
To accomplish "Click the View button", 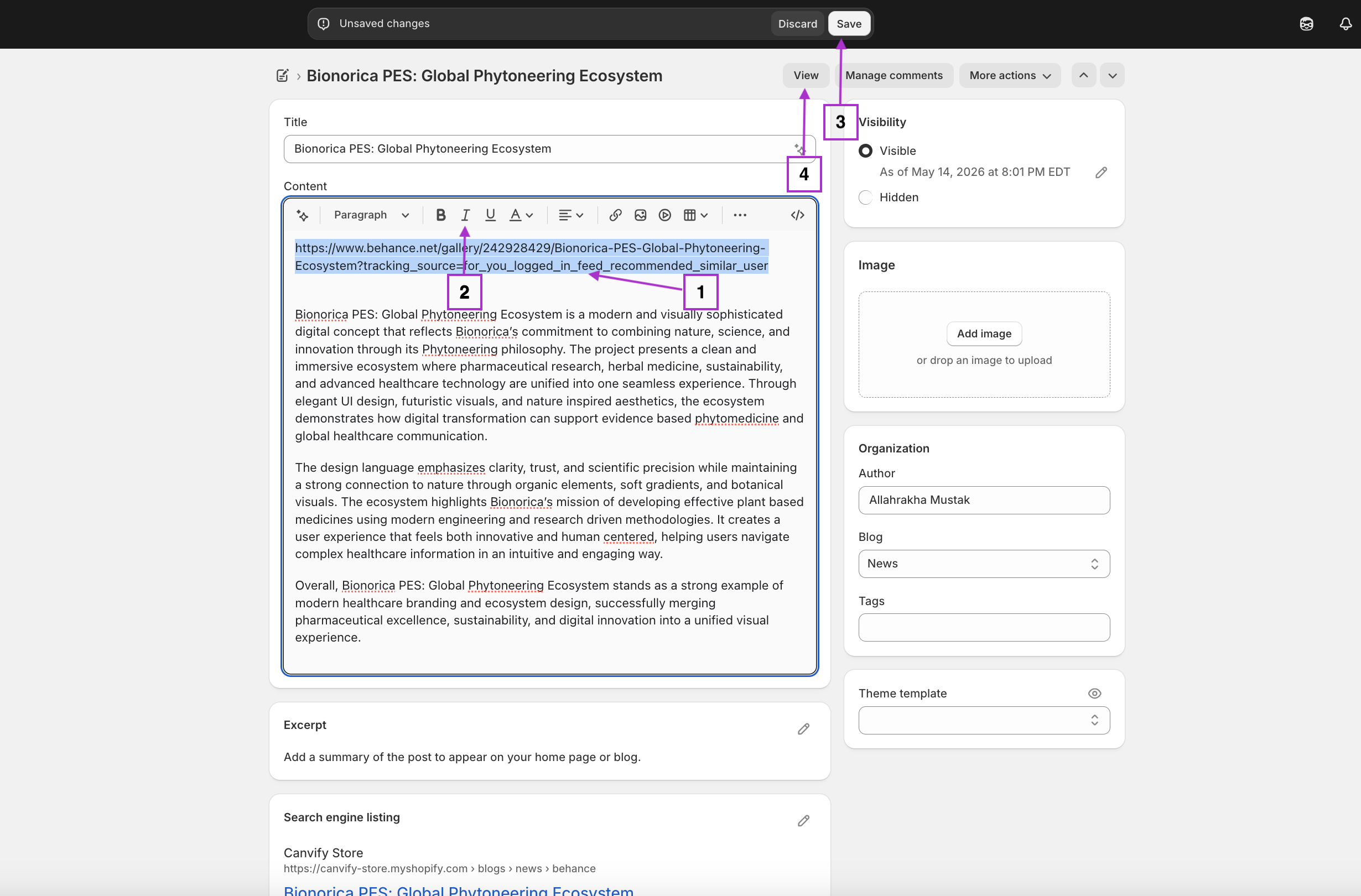I will [805, 75].
